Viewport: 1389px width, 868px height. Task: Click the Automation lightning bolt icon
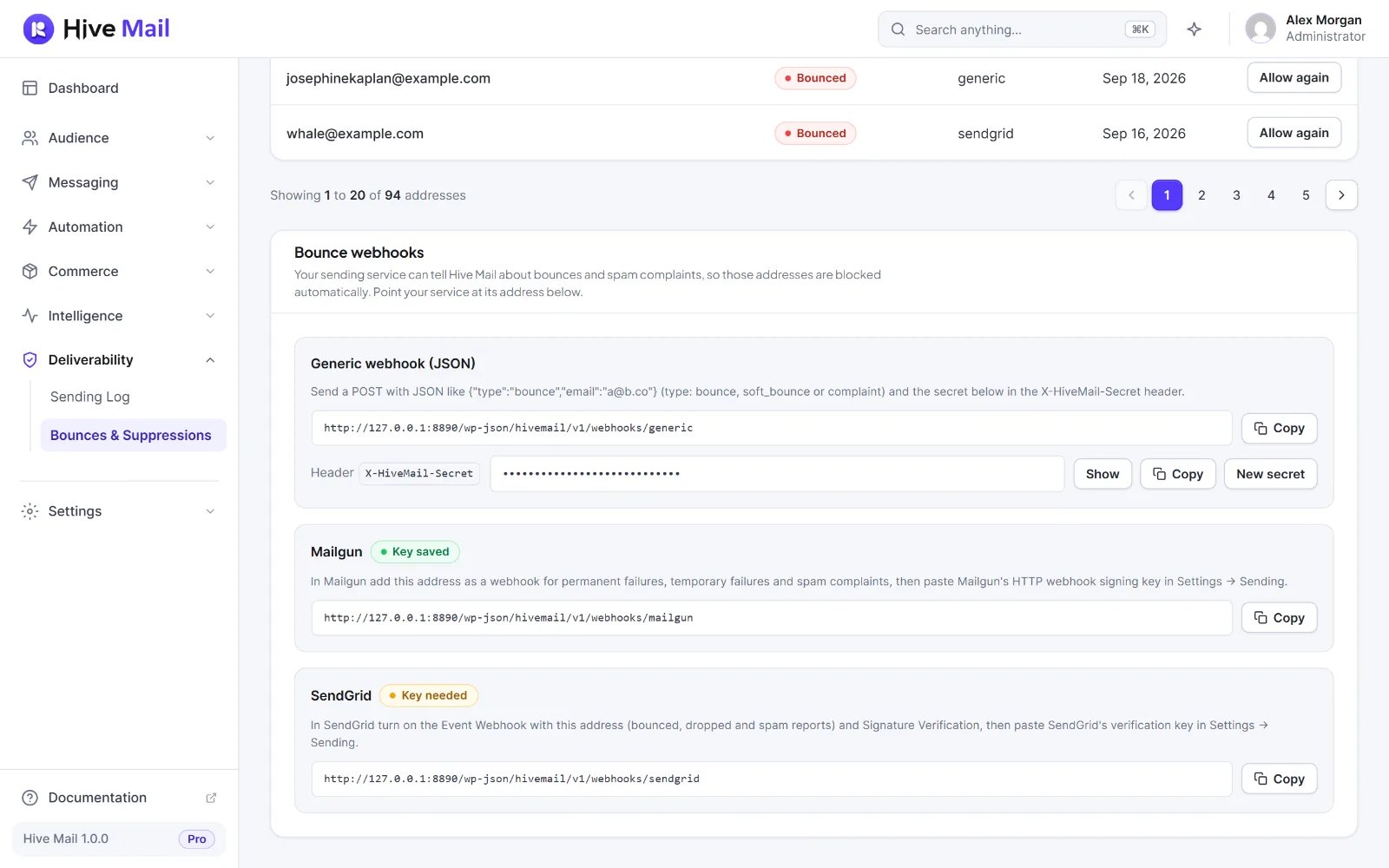coord(30,227)
